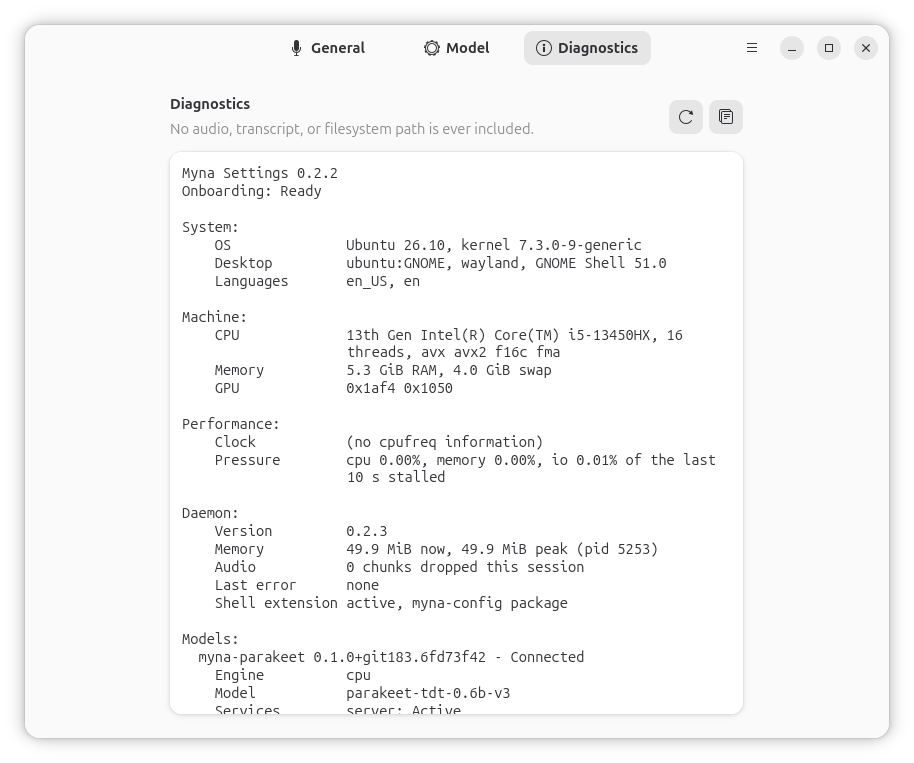Click the 'System:' section heading
914x763 pixels.
210,227
